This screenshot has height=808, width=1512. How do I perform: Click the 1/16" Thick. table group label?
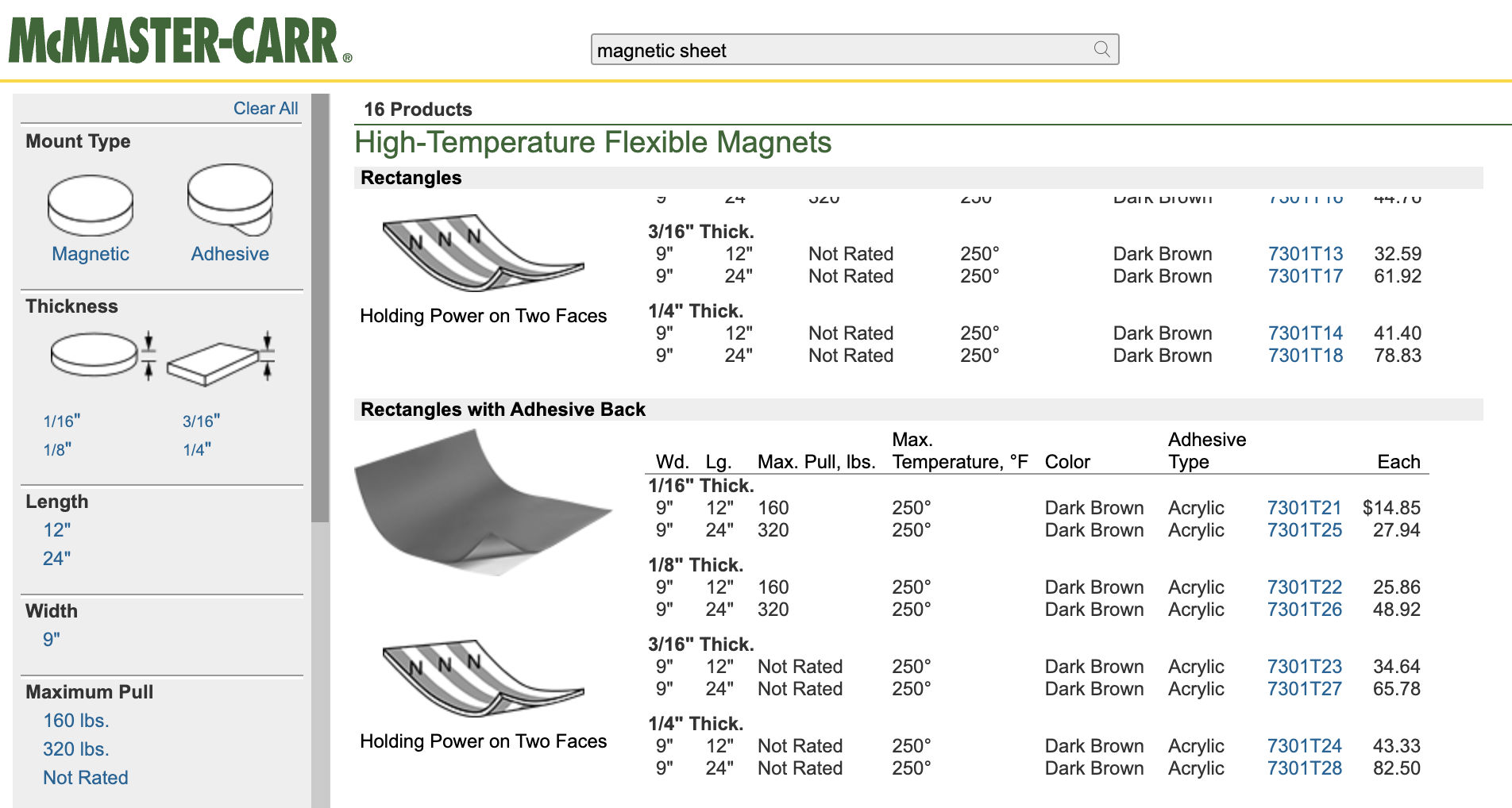[701, 486]
